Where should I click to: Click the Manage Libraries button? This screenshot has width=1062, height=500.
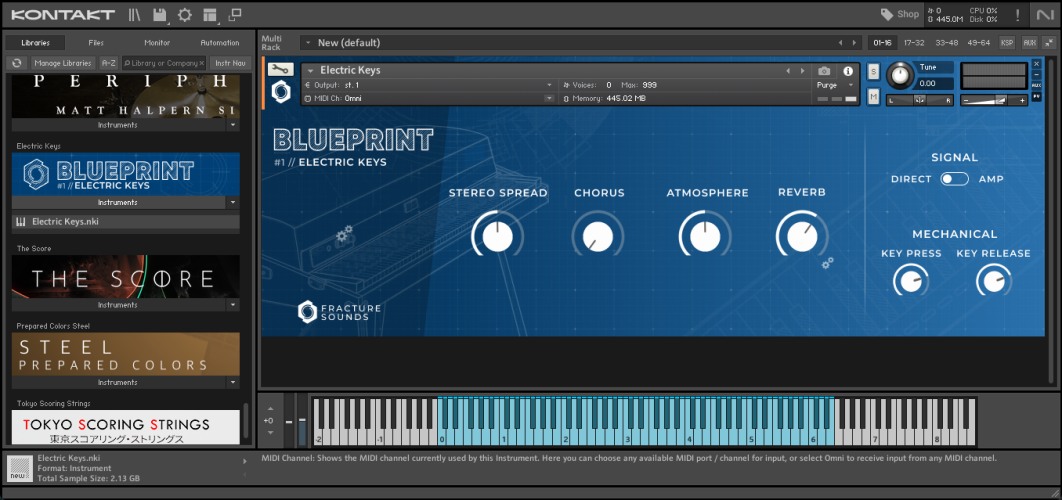pyautogui.click(x=62, y=63)
